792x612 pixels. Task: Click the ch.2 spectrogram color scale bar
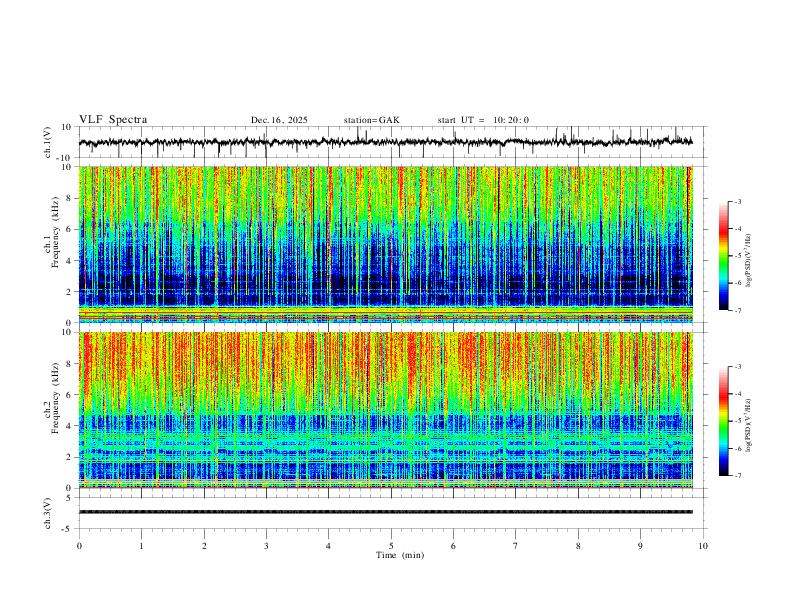(724, 421)
